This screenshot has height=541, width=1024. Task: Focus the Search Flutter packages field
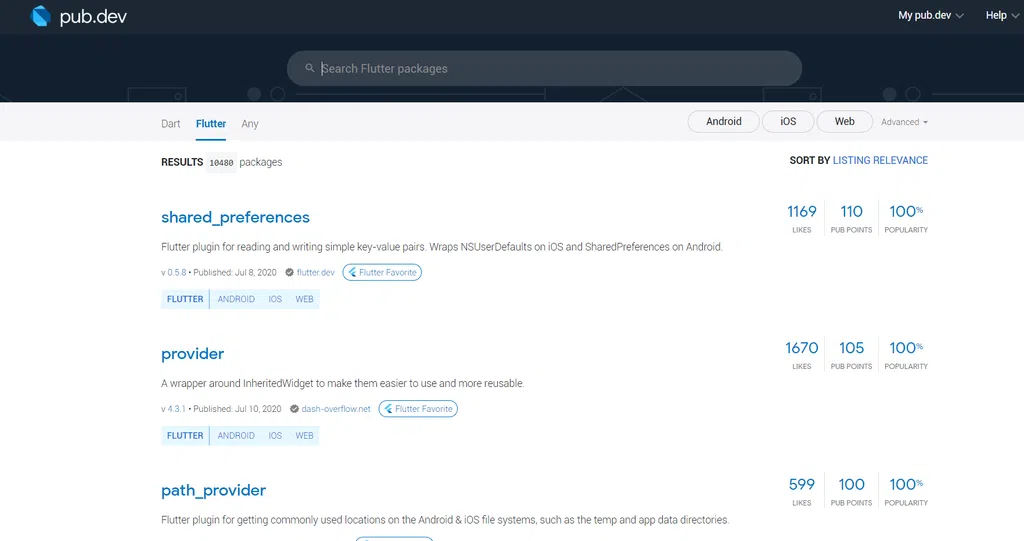pos(544,69)
